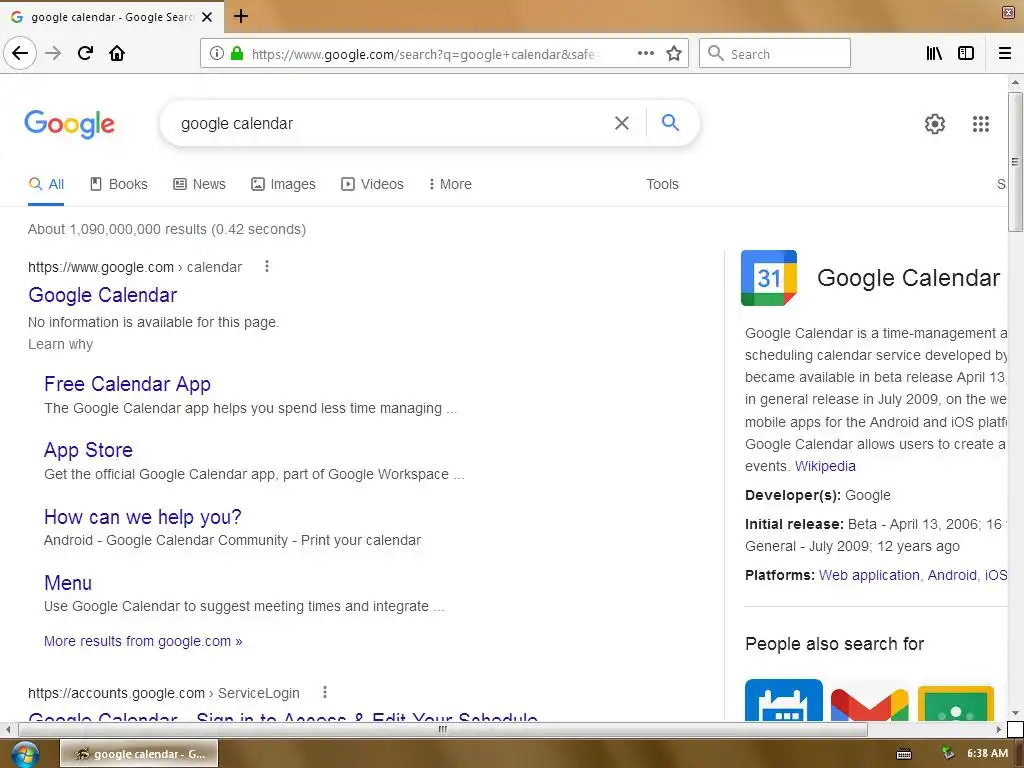Image resolution: width=1024 pixels, height=768 pixels.
Task: Show site information icon in address bar
Action: point(217,54)
